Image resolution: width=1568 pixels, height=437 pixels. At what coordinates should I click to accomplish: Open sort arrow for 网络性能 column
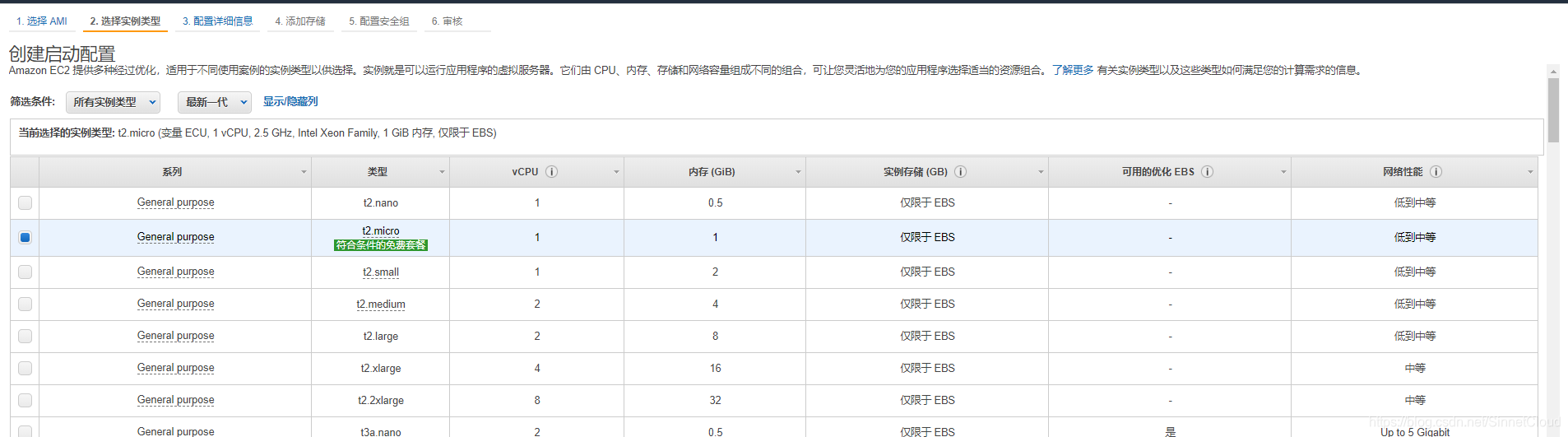tap(1530, 172)
